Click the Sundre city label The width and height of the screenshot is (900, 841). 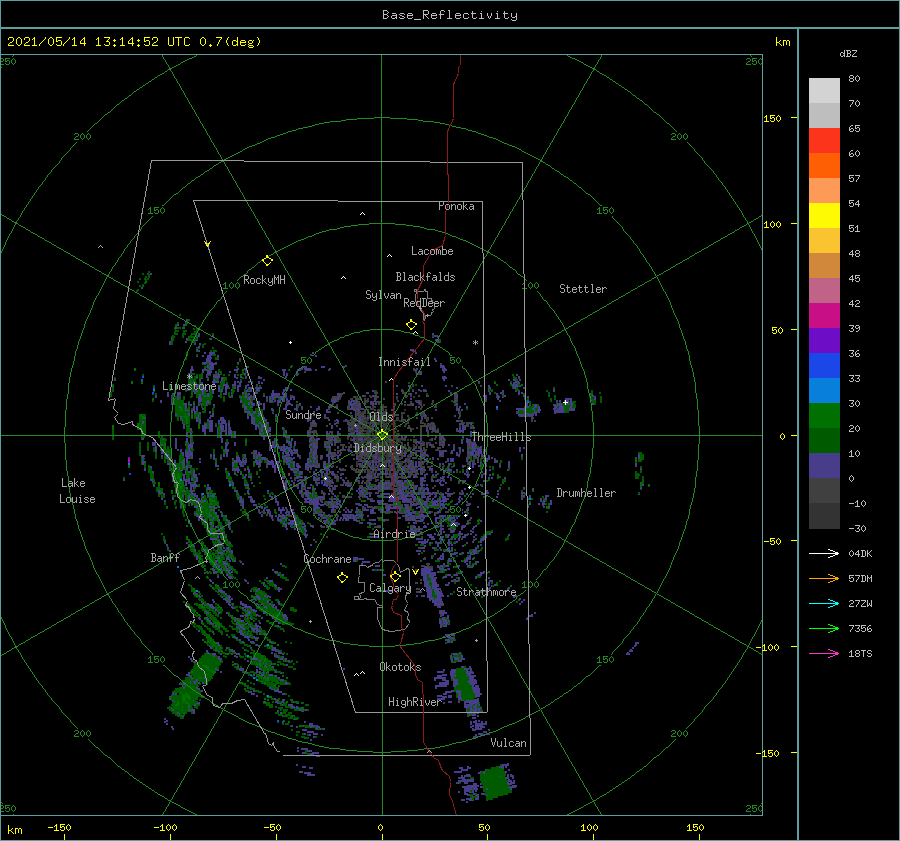(303, 414)
